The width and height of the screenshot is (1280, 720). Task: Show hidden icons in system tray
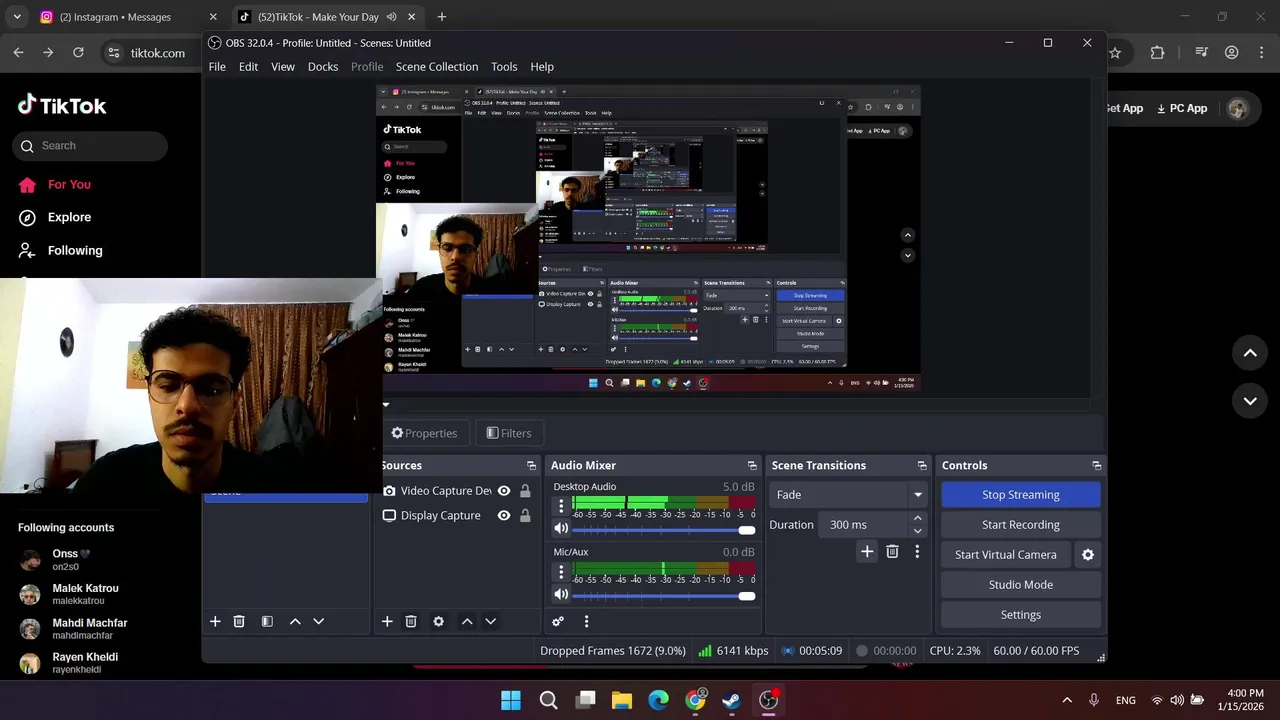1067,700
